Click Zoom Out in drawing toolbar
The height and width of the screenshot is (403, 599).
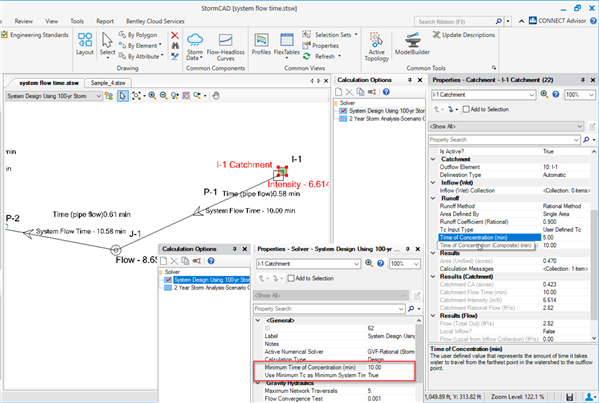click(164, 95)
